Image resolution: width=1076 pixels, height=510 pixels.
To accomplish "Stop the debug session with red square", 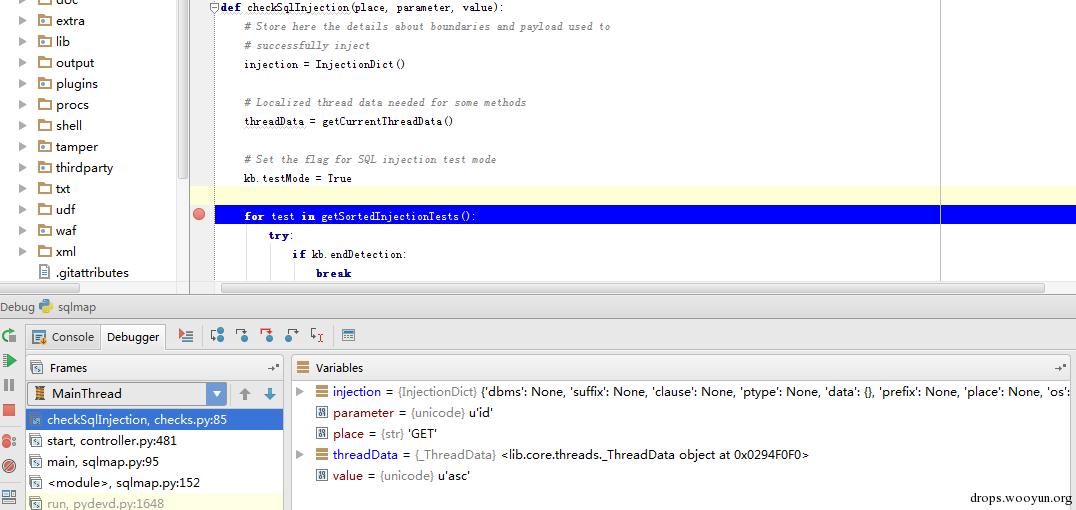I will coord(9,410).
